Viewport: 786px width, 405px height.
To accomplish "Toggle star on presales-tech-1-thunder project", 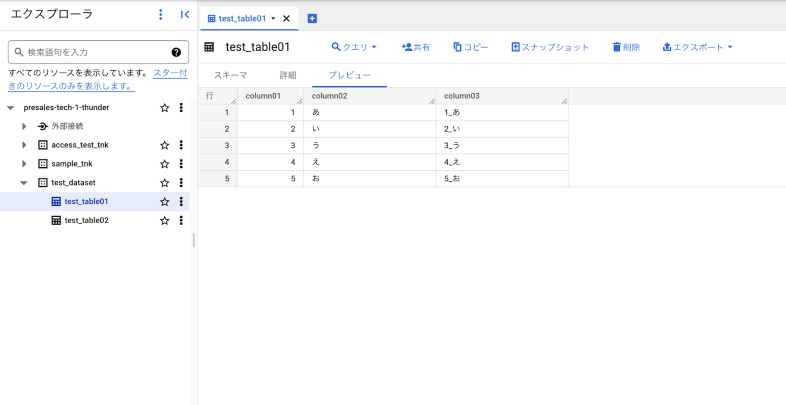I will [164, 108].
